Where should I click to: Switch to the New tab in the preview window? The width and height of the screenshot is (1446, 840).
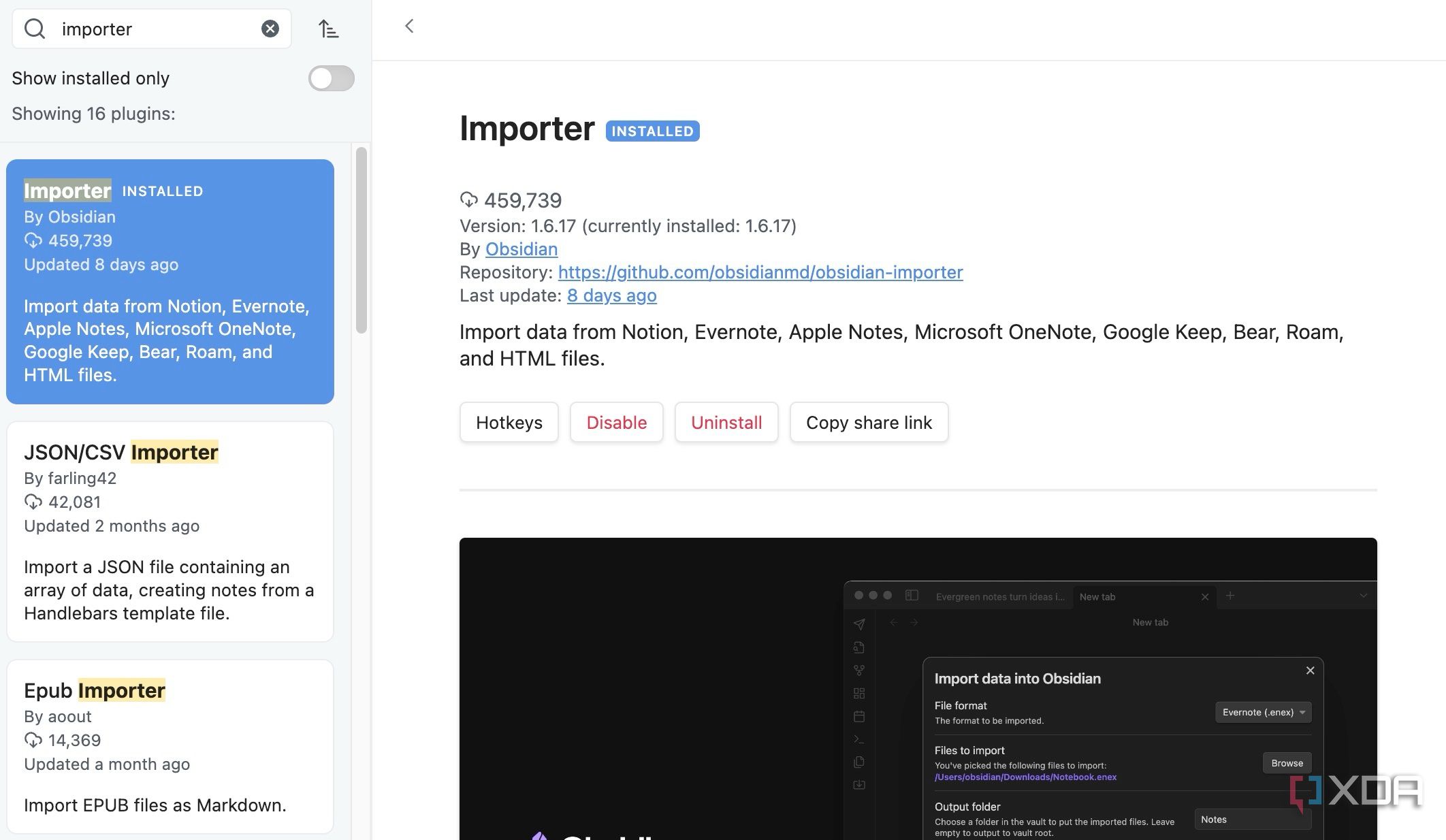tap(1098, 596)
